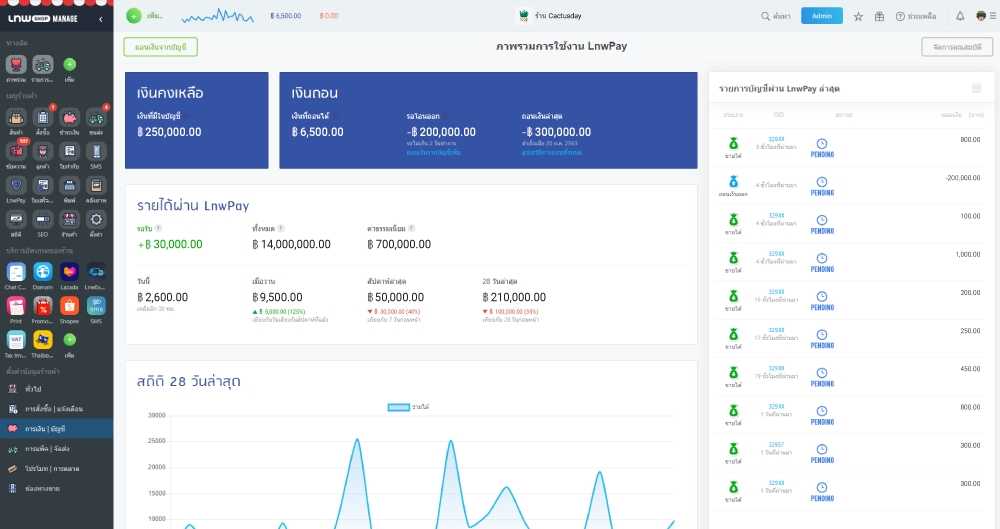Click the green ถอนเงินจากบัญชี button
The image size is (1000, 529).
161,47
